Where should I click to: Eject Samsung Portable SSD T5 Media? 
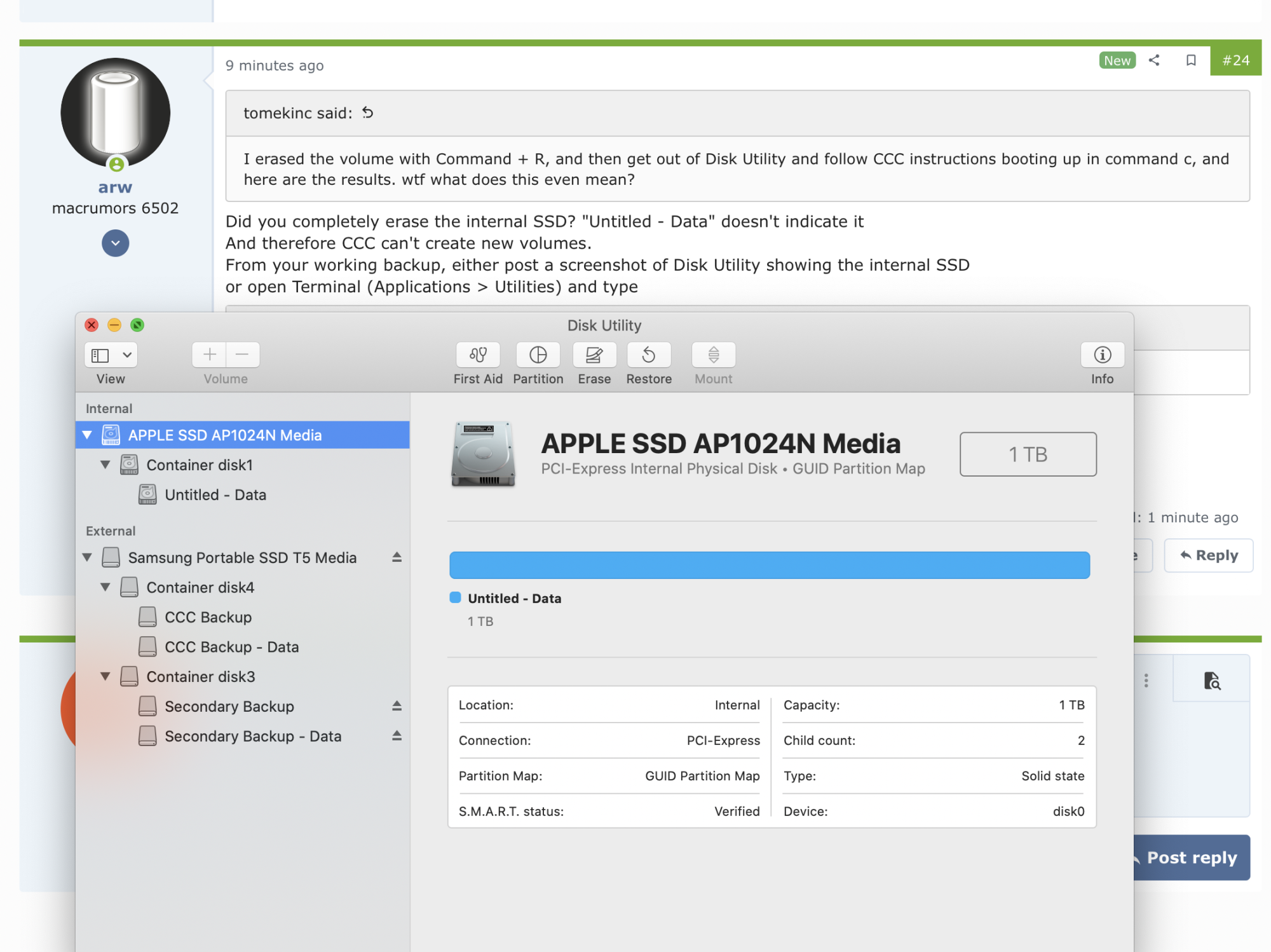point(397,557)
